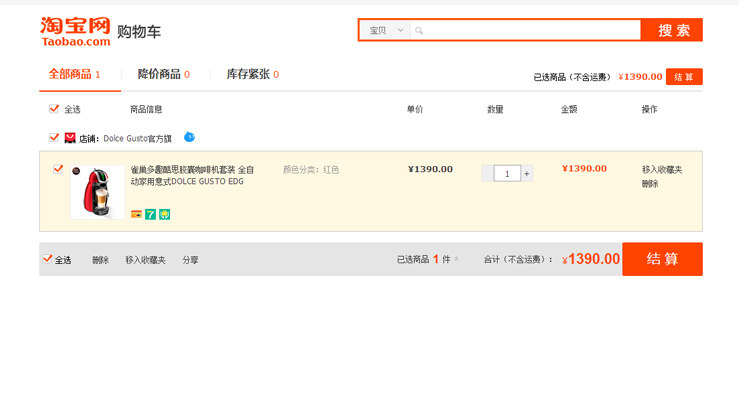Toggle the top 全选 checkbox

(x=54, y=109)
